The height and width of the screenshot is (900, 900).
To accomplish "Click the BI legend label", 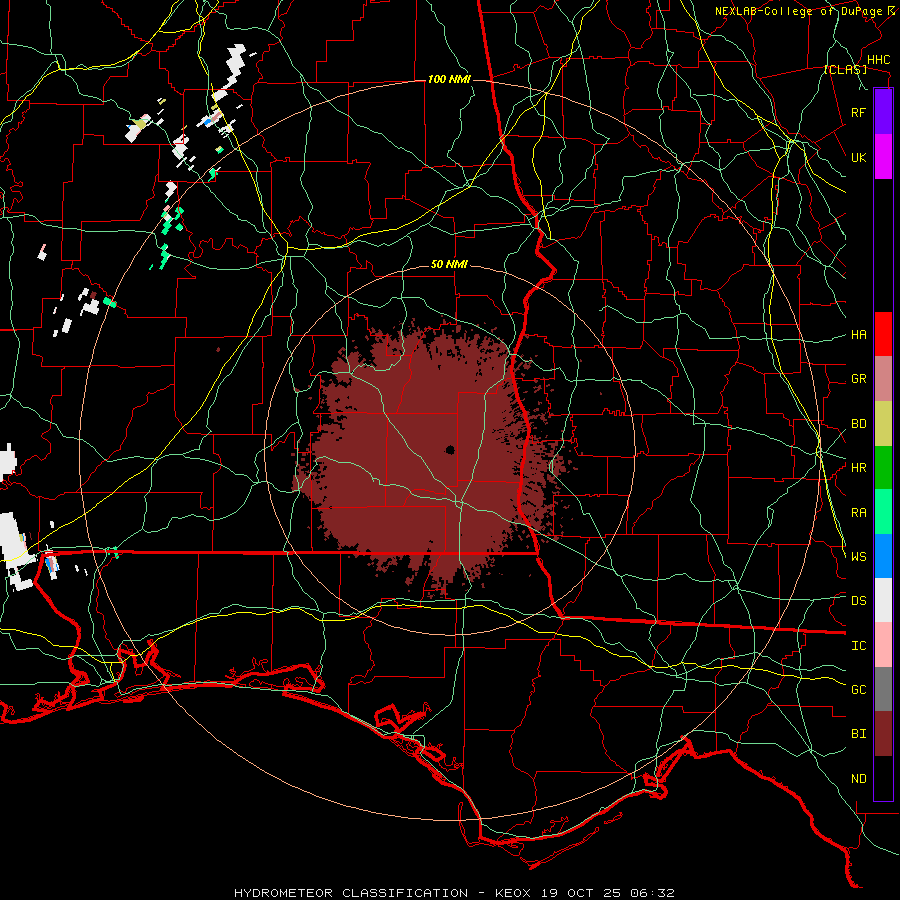I will [858, 734].
